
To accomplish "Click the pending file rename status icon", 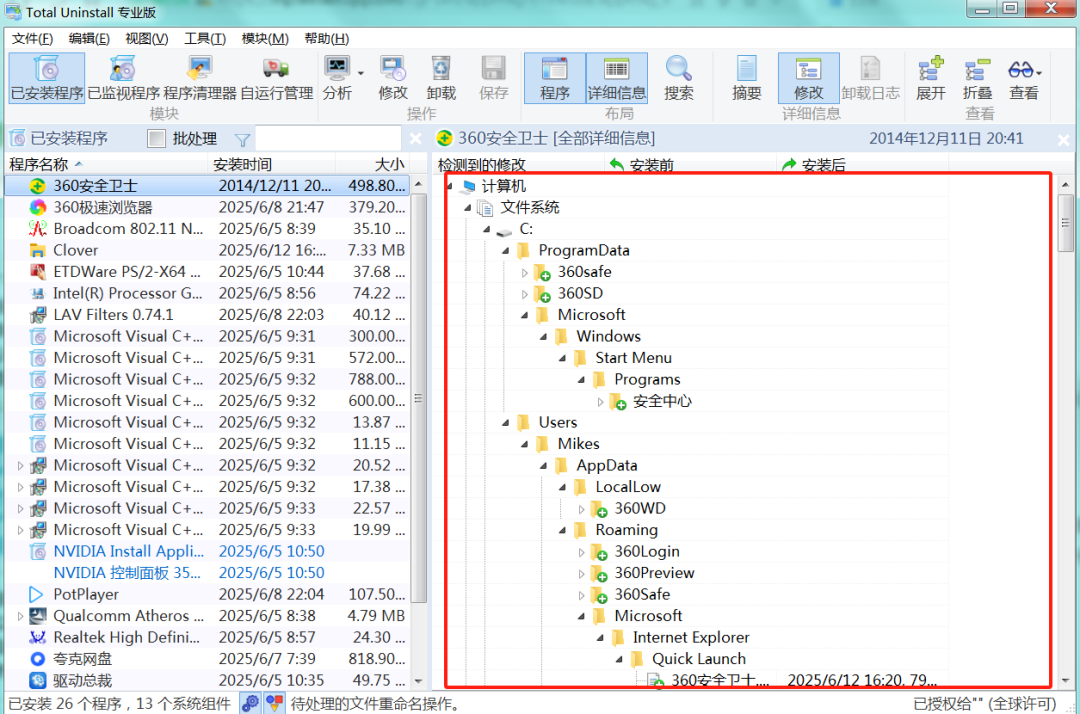I will tap(251, 703).
